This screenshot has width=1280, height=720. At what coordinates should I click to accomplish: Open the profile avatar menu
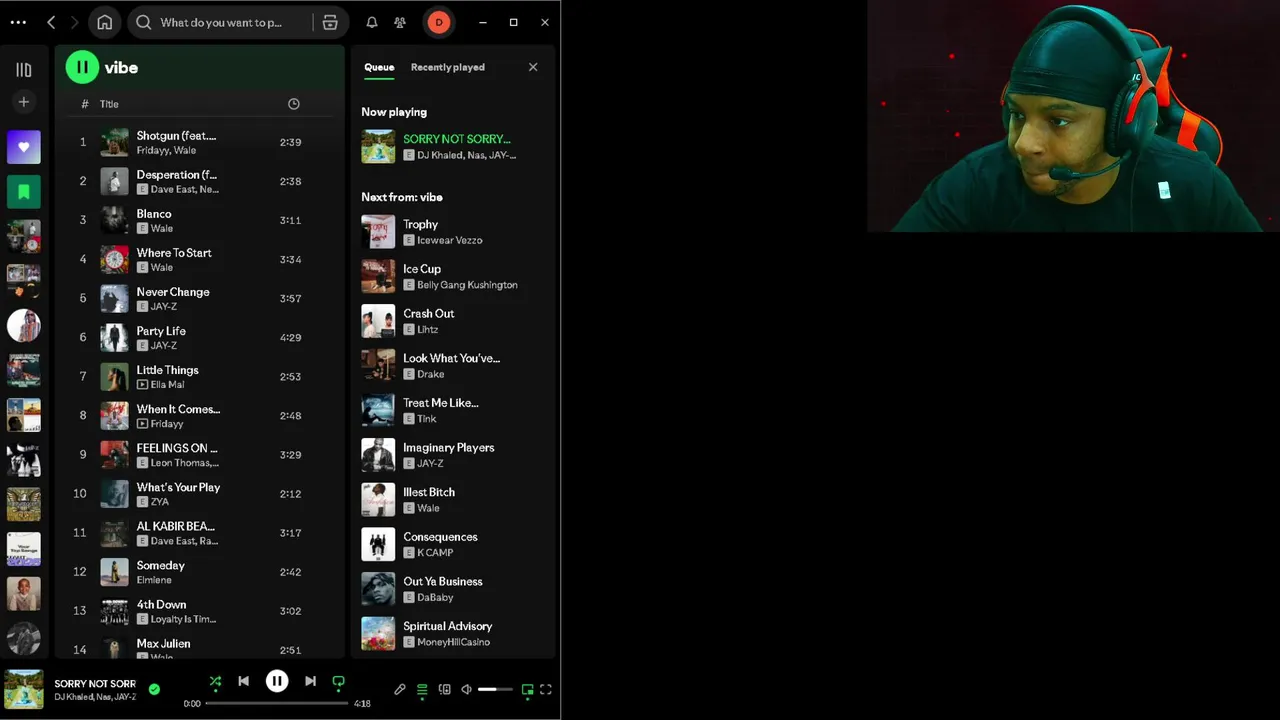pyautogui.click(x=439, y=22)
